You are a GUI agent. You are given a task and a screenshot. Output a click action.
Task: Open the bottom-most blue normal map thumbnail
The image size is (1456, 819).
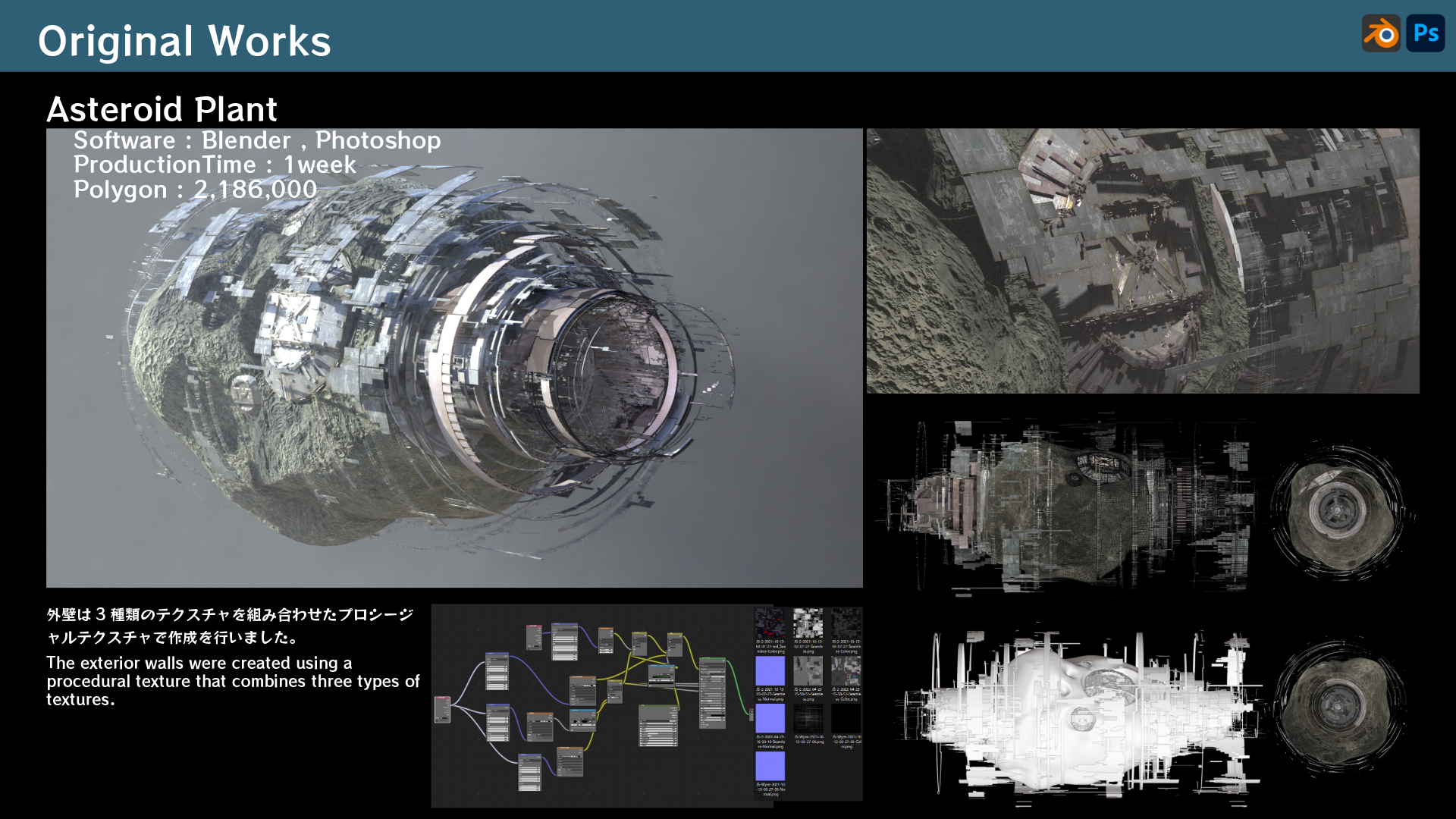(770, 766)
